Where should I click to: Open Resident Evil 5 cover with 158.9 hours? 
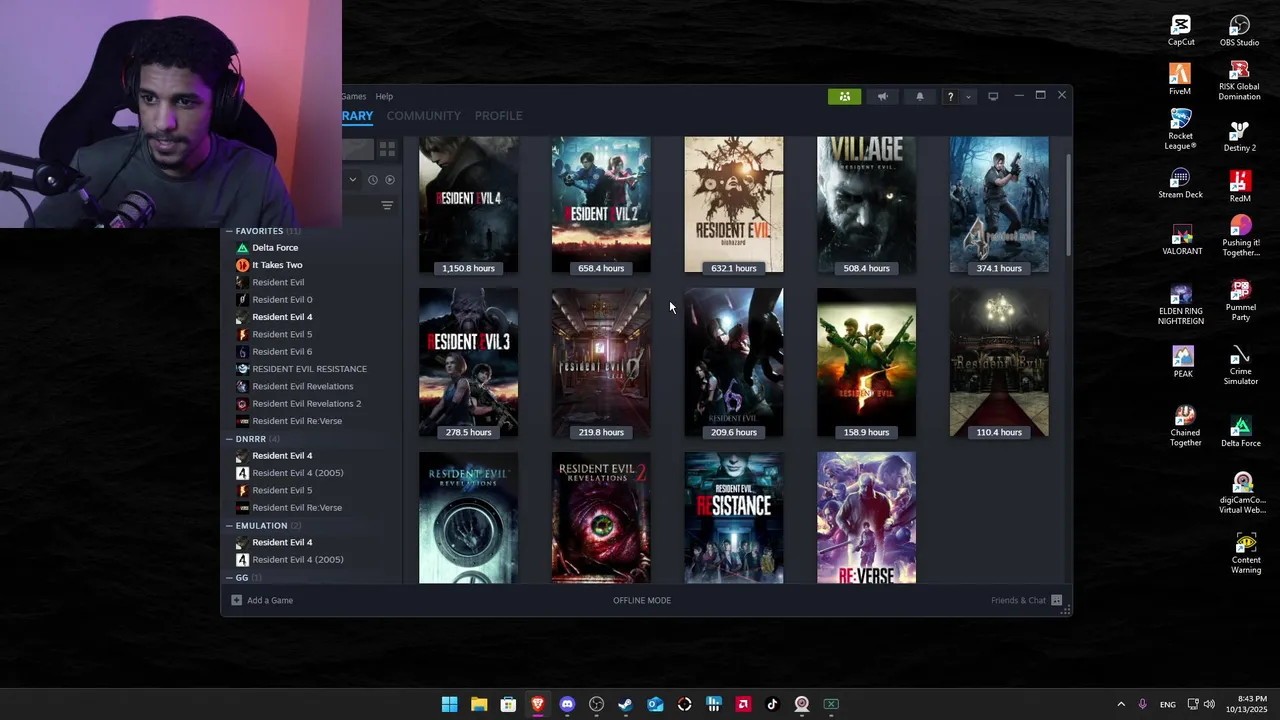(x=866, y=363)
